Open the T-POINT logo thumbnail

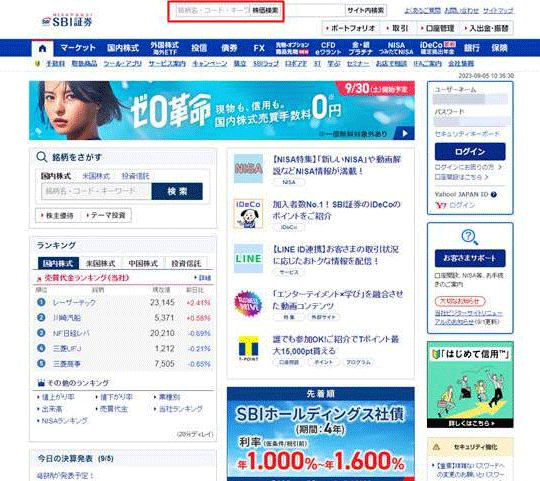click(x=248, y=348)
